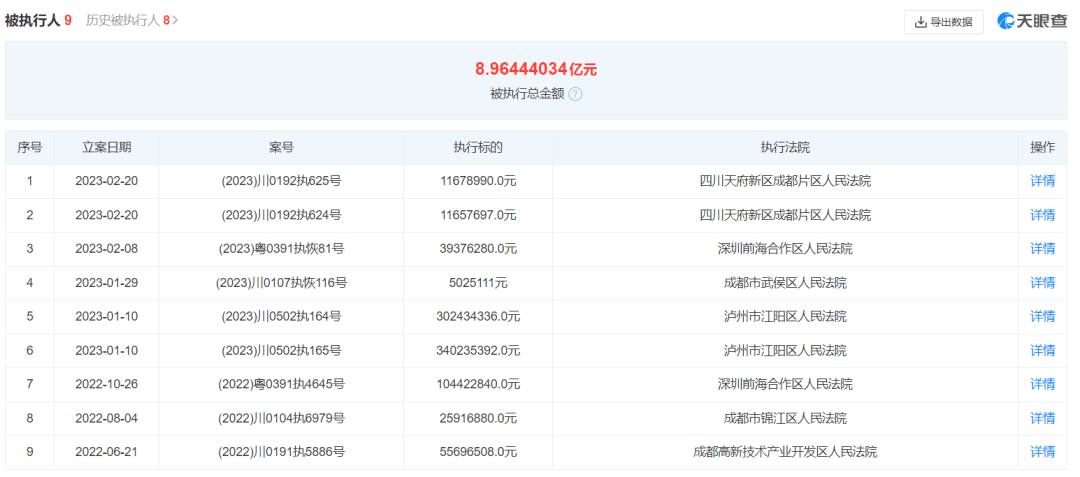The width and height of the screenshot is (1080, 477).
Task: Click amount 55696508.0元
Action: (x=478, y=452)
